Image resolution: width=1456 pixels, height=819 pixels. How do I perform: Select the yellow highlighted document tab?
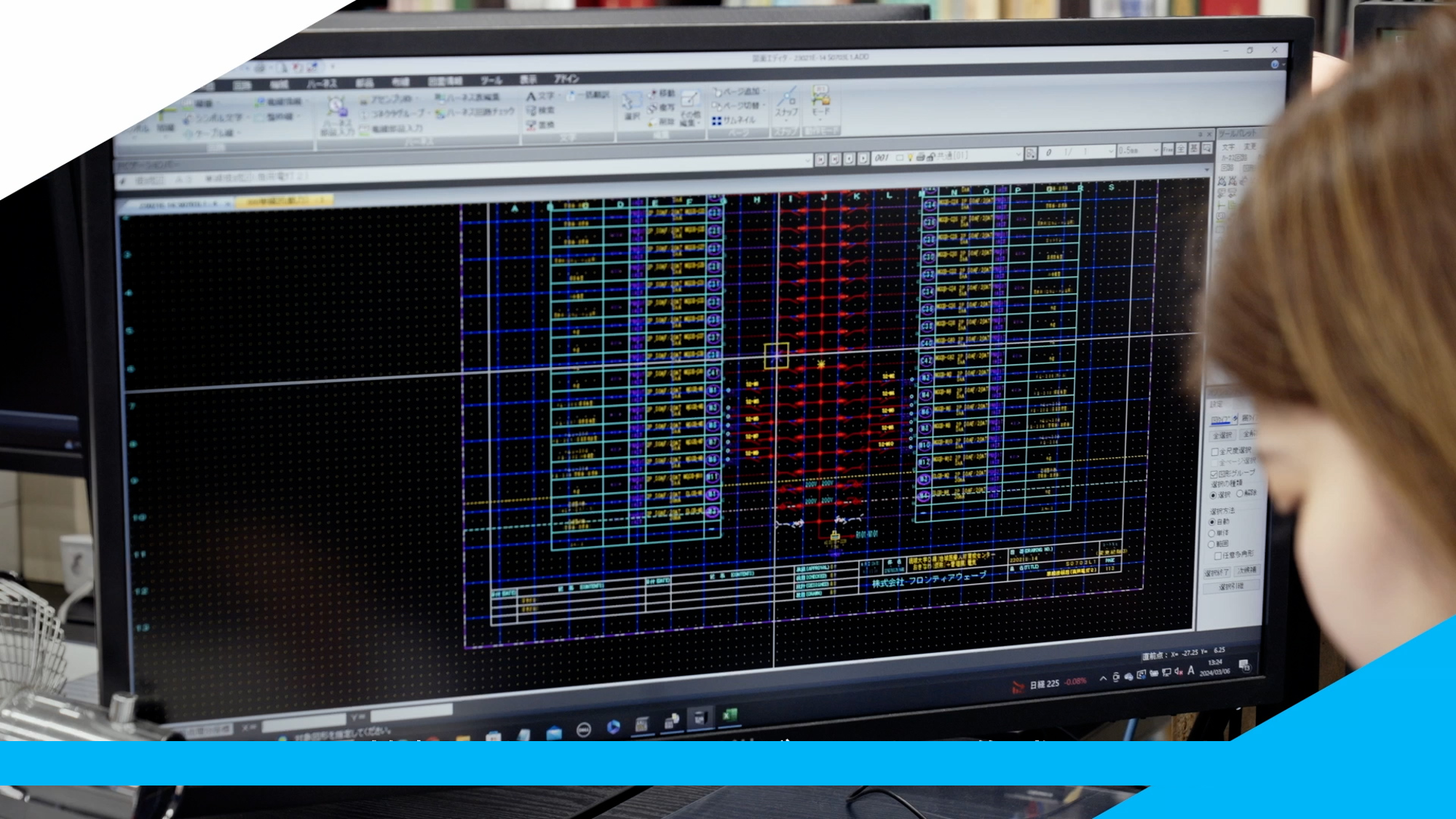click(x=285, y=200)
